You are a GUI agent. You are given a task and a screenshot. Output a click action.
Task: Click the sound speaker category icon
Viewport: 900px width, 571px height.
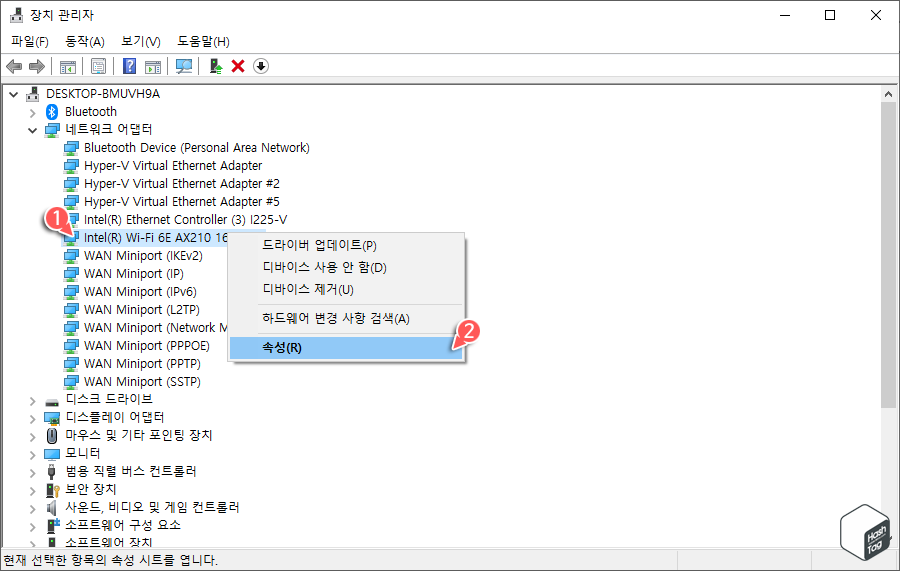click(x=52, y=508)
